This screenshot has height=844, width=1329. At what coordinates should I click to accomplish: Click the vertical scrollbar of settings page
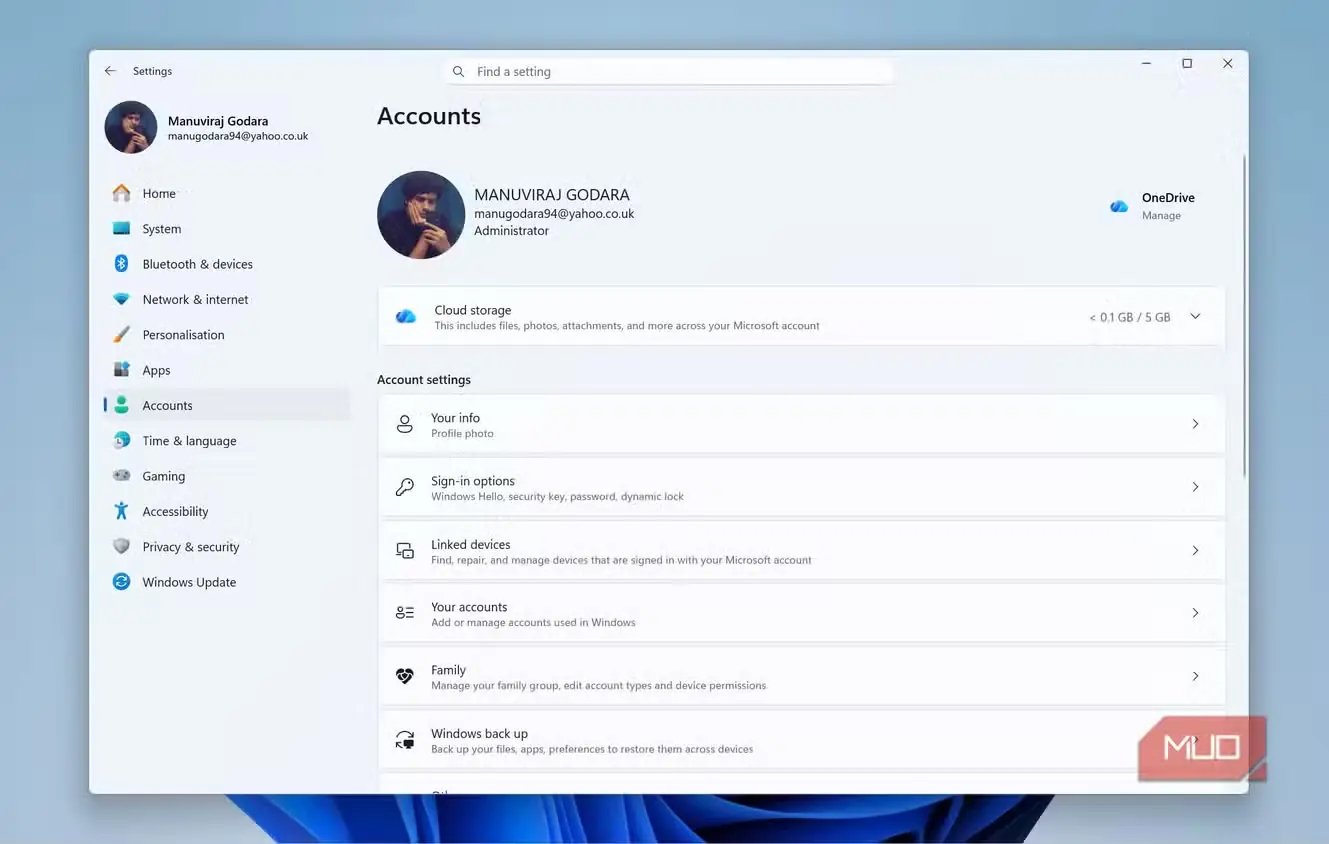point(1244,315)
